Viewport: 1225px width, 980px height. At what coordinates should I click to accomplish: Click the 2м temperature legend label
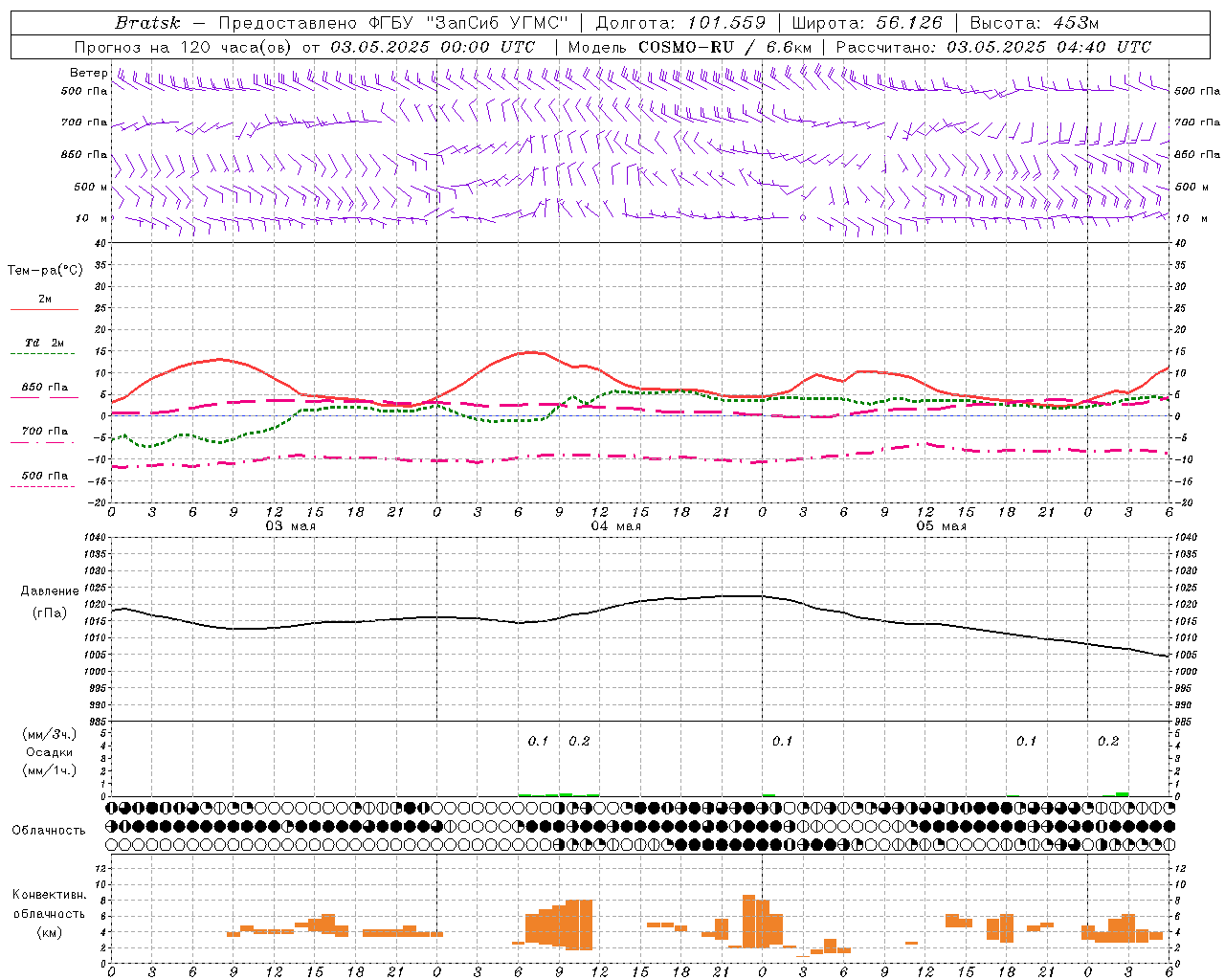pyautogui.click(x=45, y=299)
